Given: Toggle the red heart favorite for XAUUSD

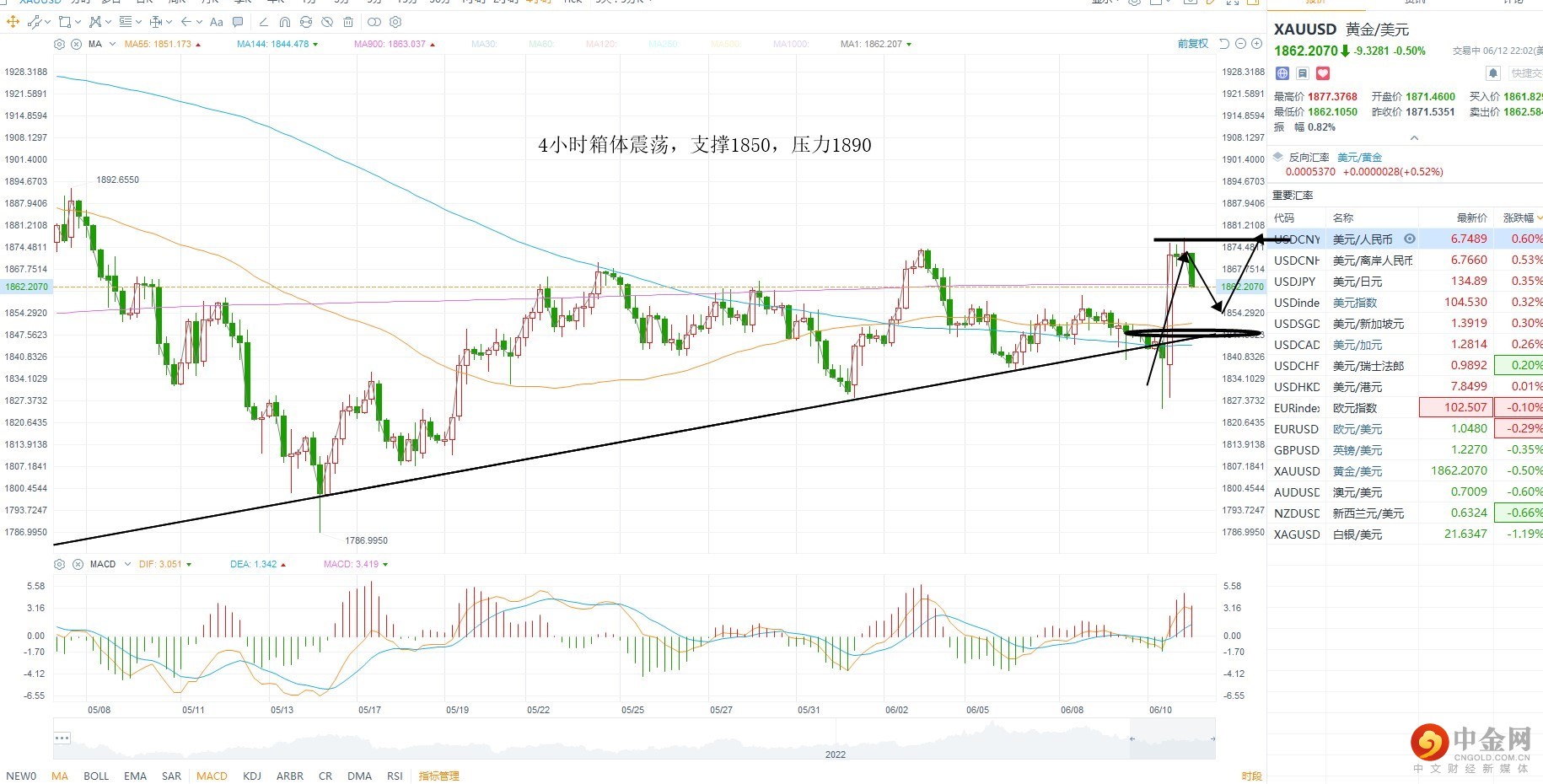Looking at the screenshot, I should click(1323, 73).
